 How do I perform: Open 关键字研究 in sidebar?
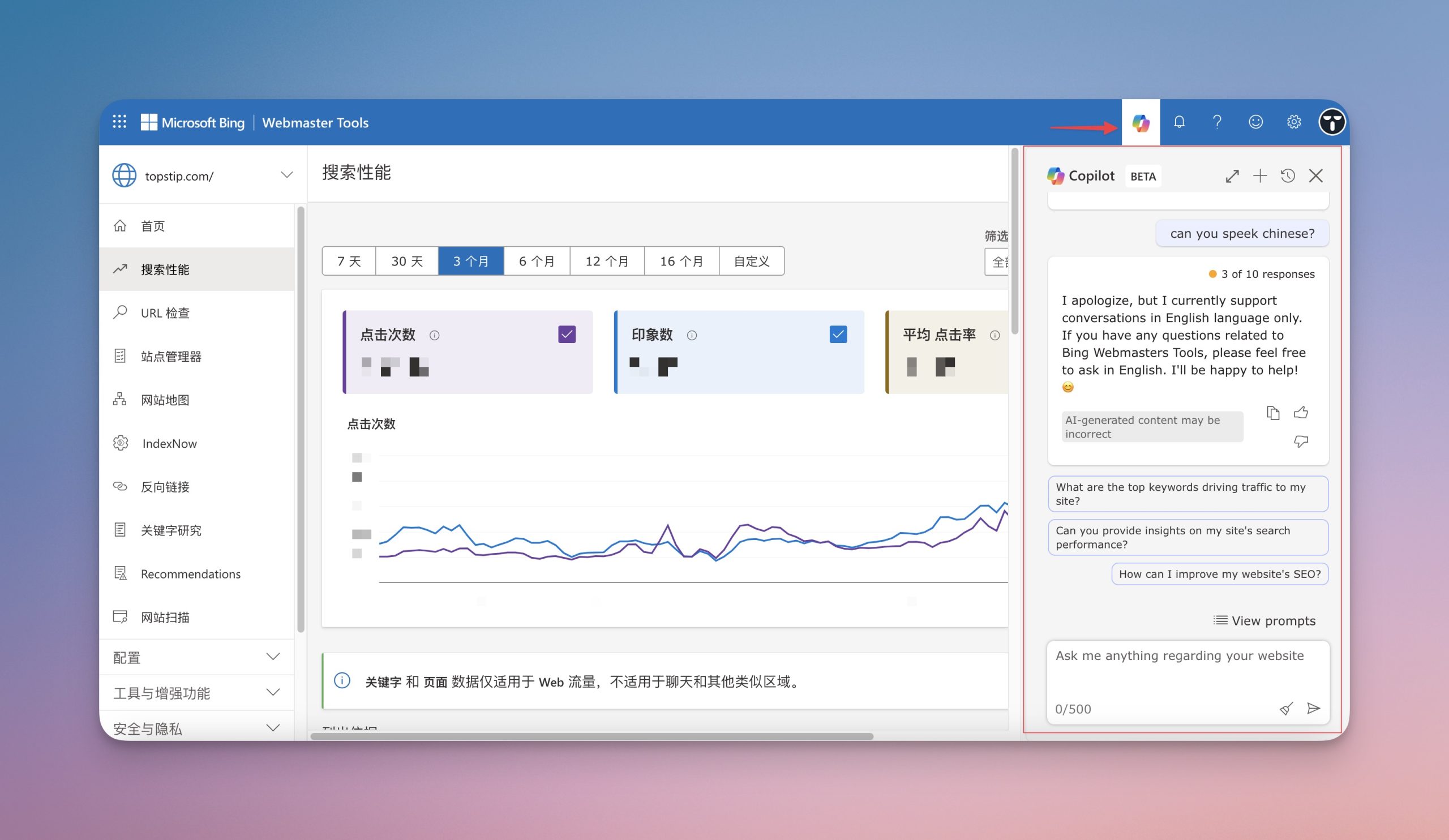(196, 530)
